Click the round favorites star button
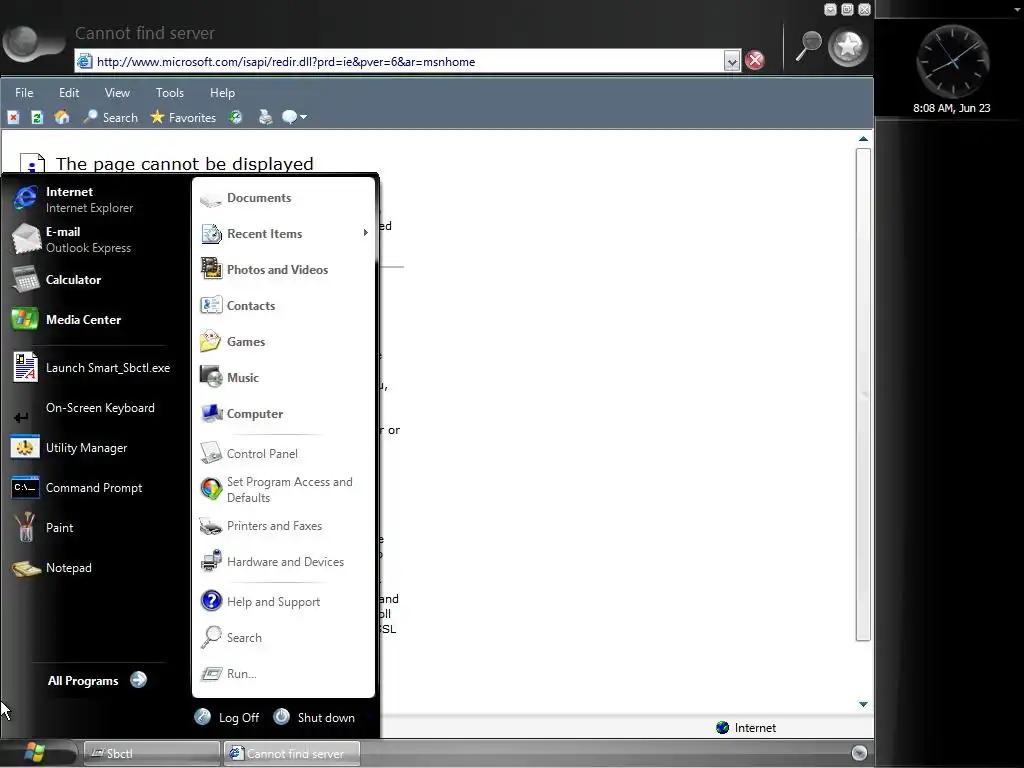This screenshot has width=1024, height=768. point(848,47)
